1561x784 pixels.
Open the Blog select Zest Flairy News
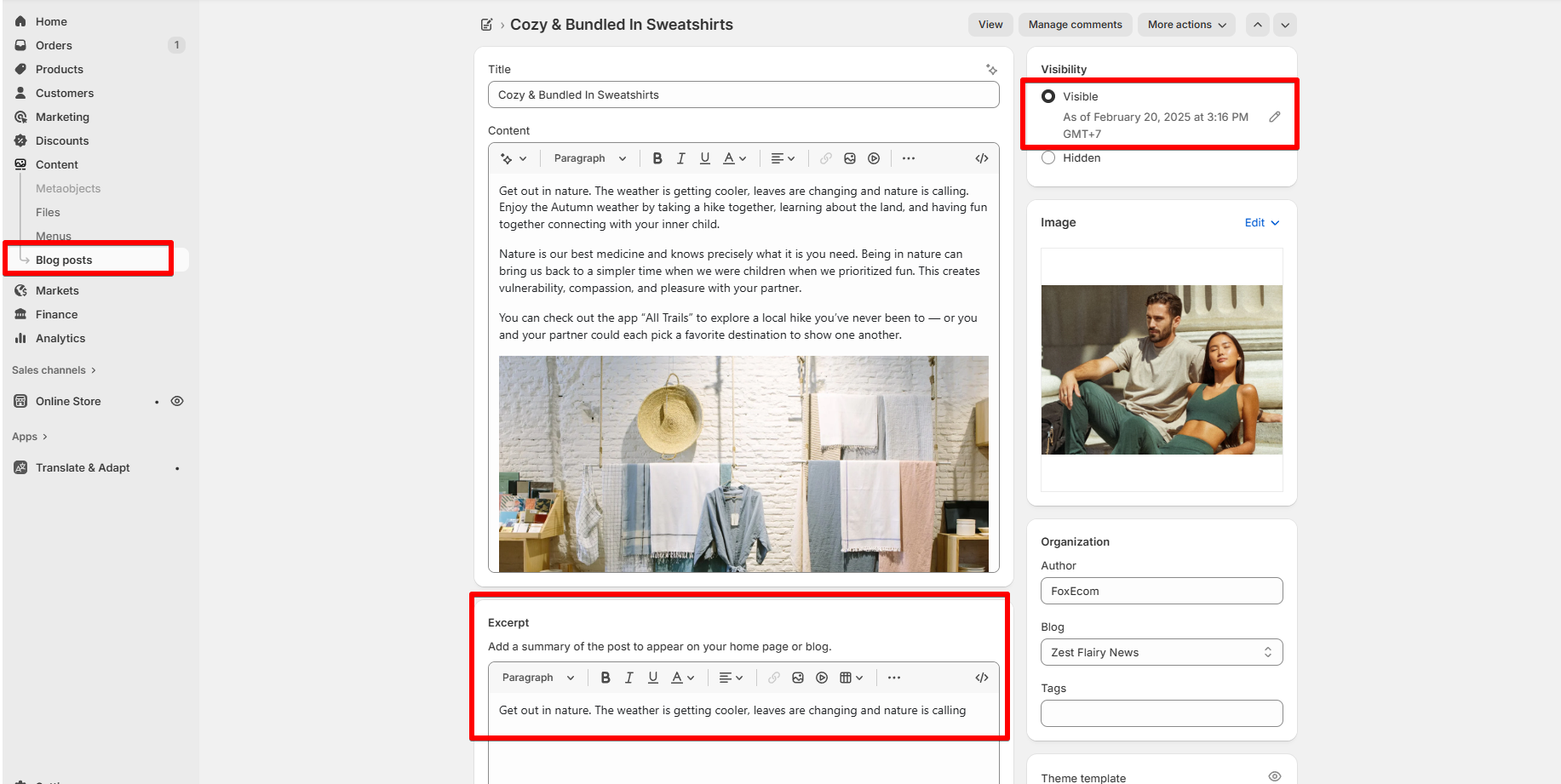click(x=1162, y=652)
